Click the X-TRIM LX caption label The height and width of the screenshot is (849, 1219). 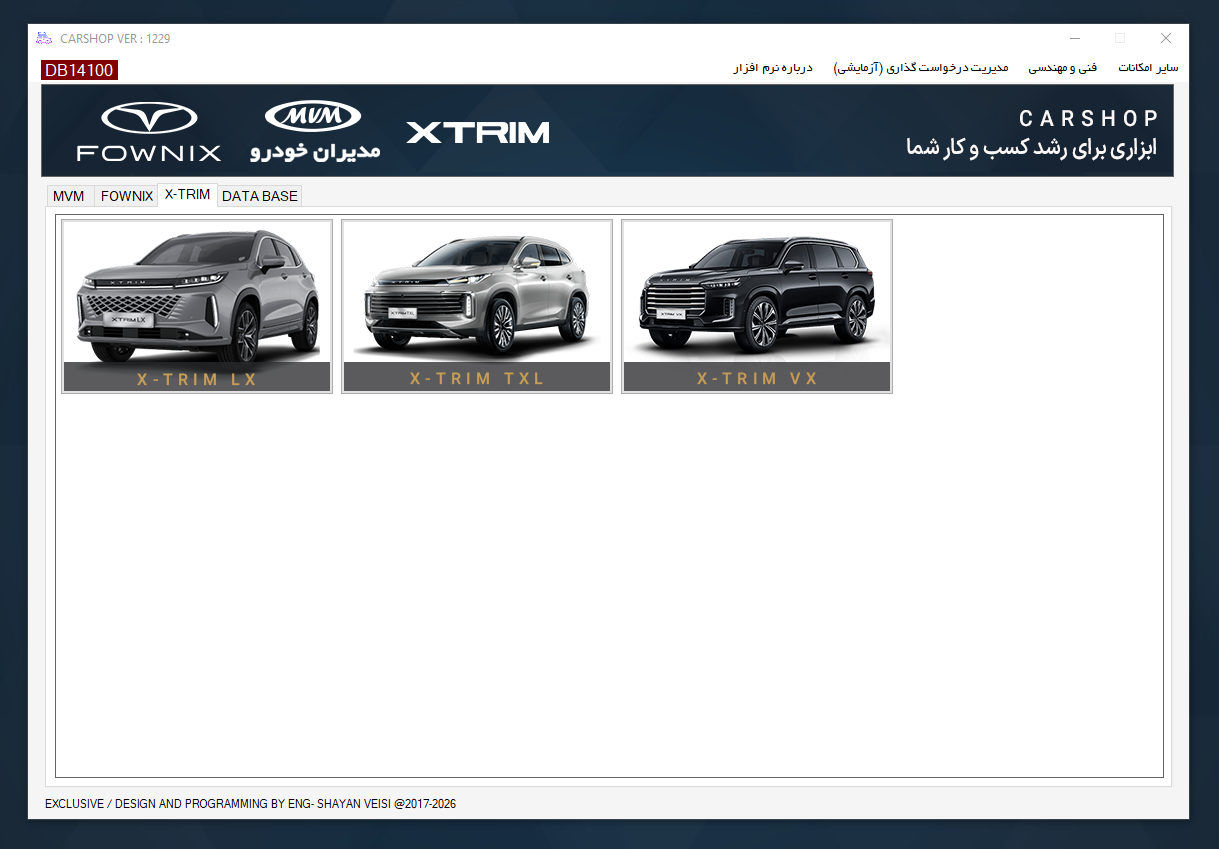coord(197,378)
